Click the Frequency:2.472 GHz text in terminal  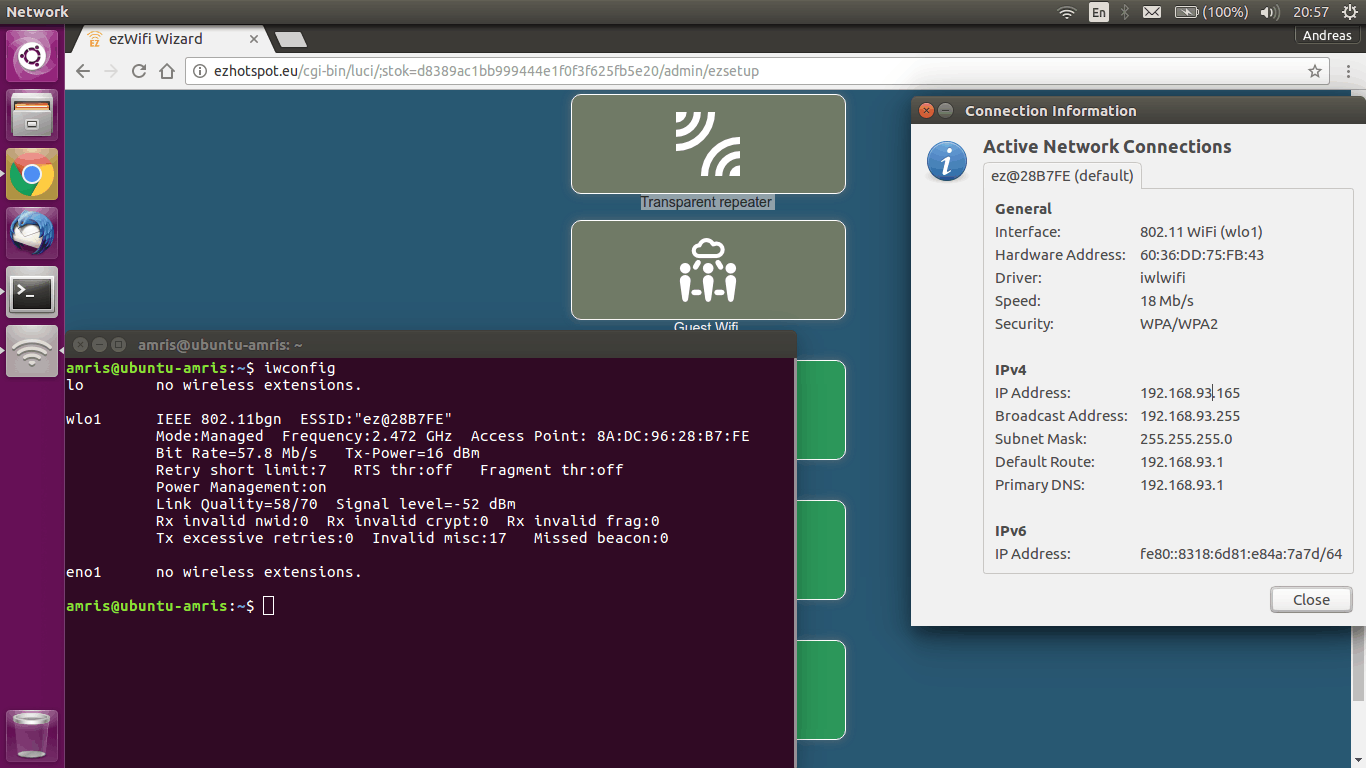367,436
